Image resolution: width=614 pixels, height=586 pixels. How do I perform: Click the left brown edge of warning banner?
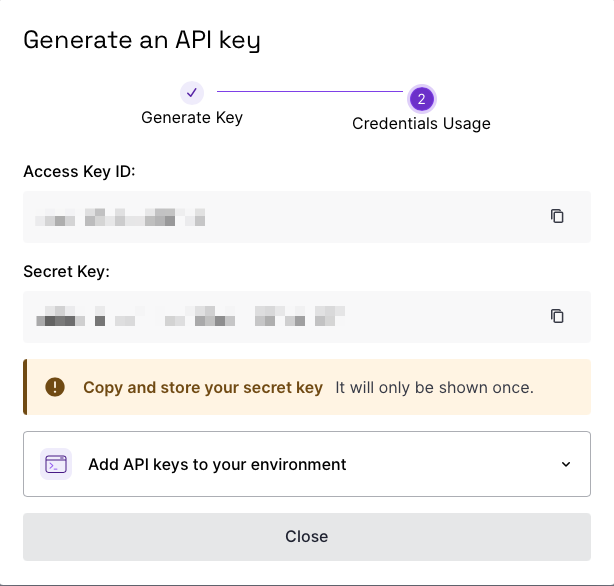click(25, 387)
